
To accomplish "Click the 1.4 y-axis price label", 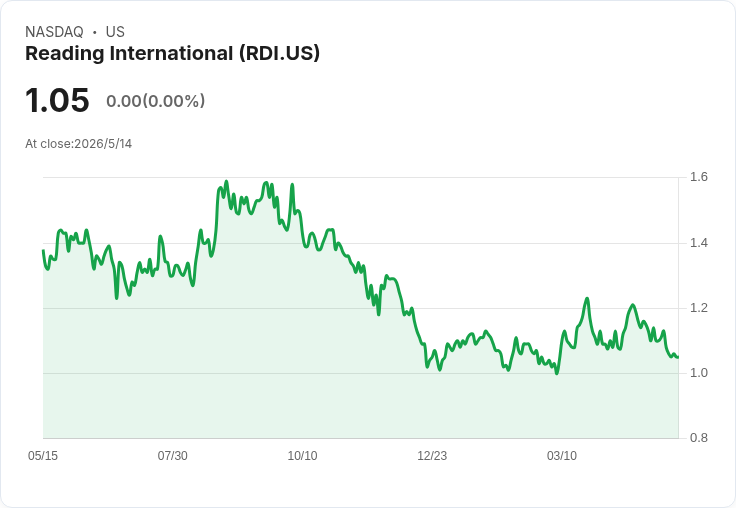I will [x=698, y=243].
